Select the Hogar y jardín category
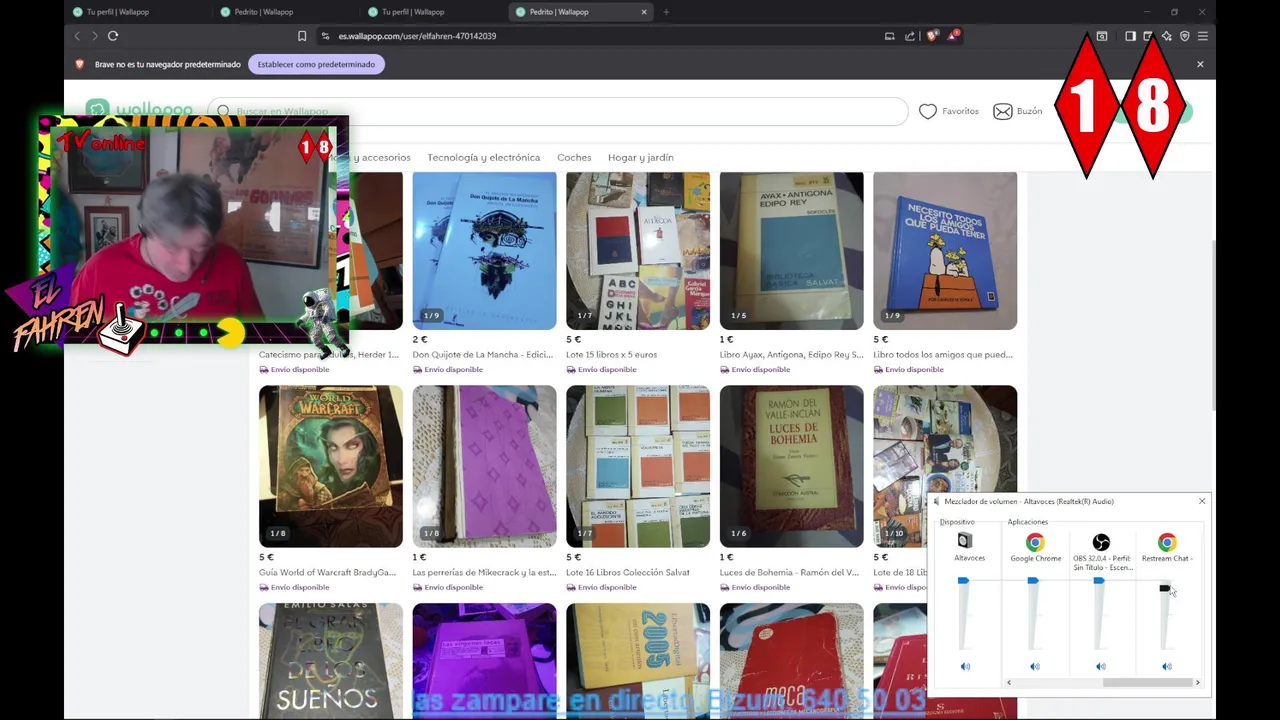Viewport: 1280px width, 720px height. coord(641,157)
